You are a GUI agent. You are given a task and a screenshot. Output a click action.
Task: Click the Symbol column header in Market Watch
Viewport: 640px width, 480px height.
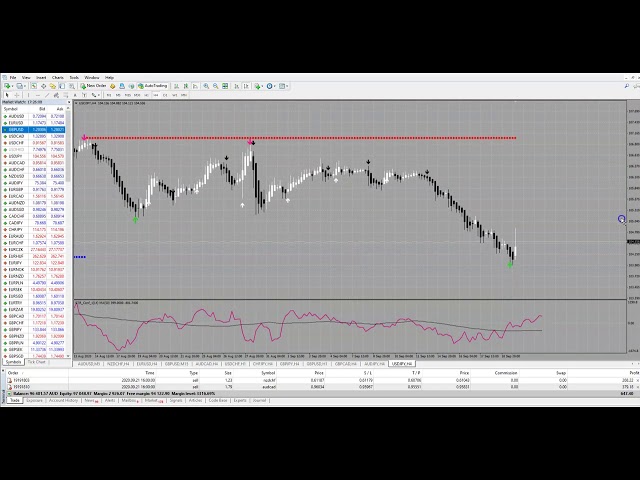(12, 109)
